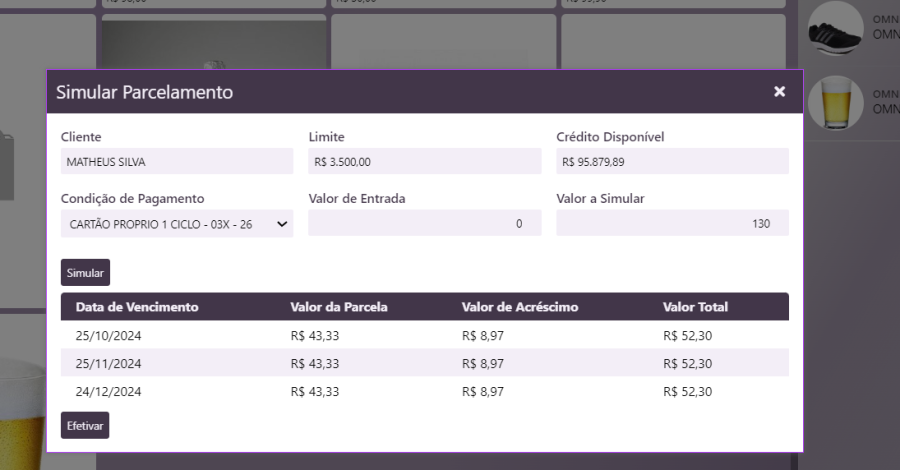Click the sneaker product thumbnail
The height and width of the screenshot is (470, 900).
[834, 30]
